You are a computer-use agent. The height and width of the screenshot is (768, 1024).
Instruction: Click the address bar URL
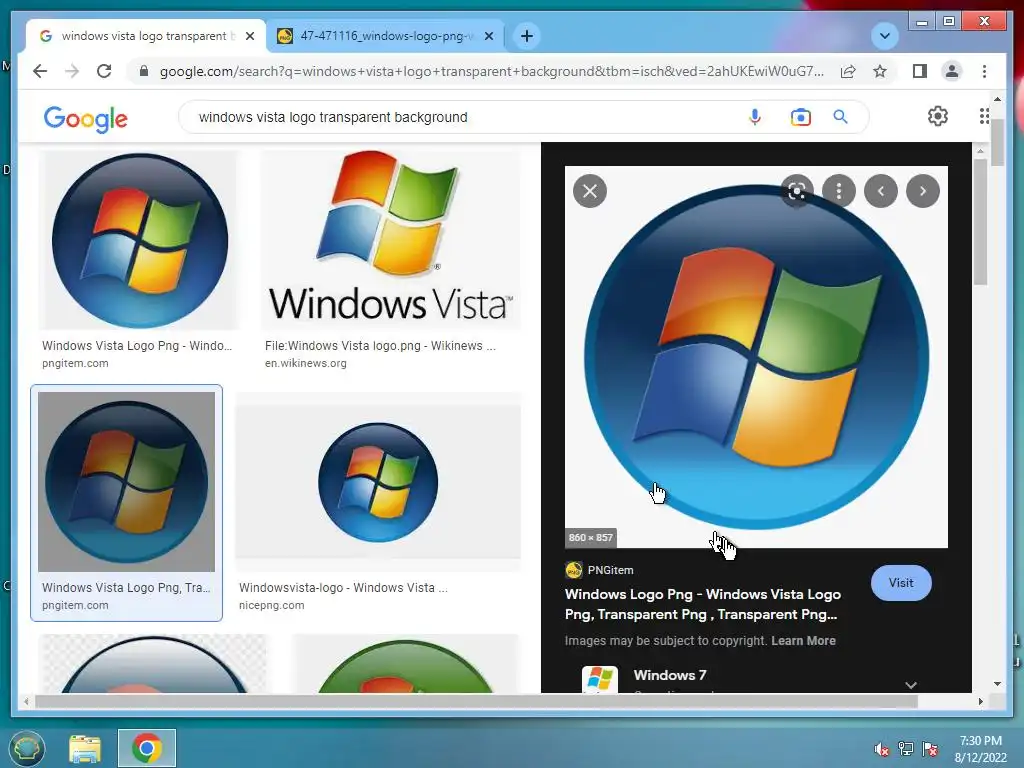tap(491, 71)
